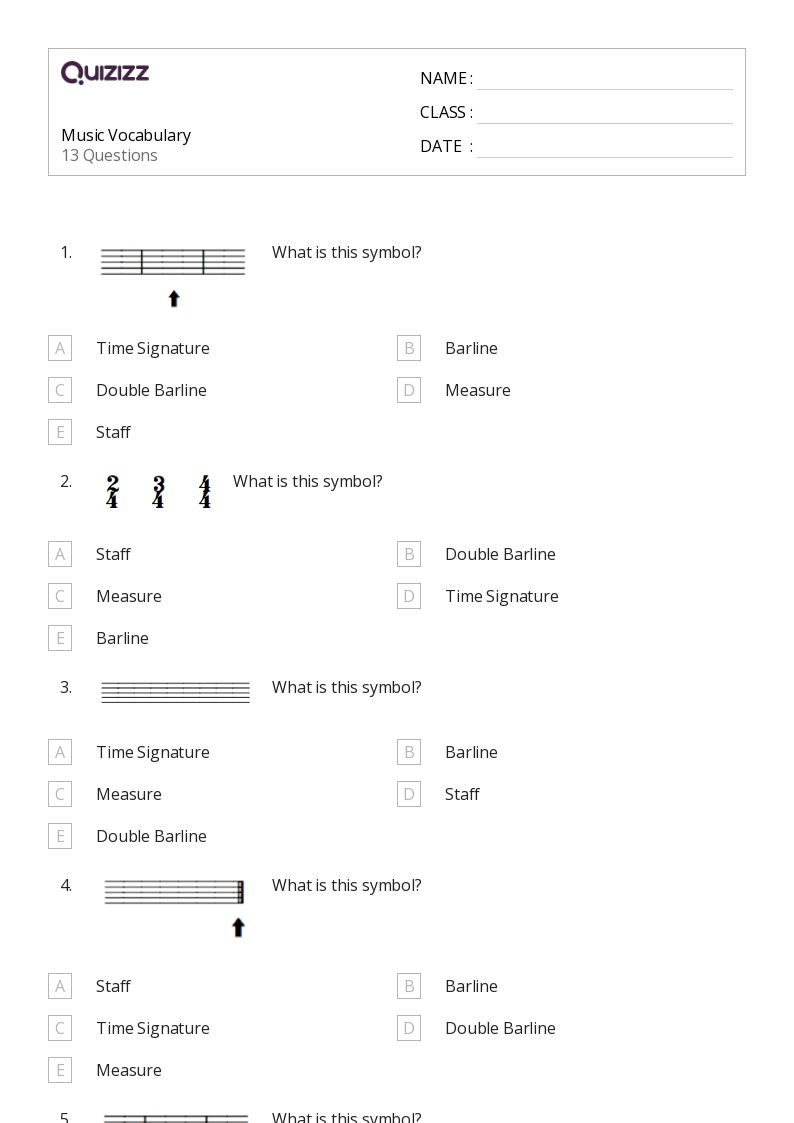Screen dimensions: 794x1123
Task: Click the NAME input line
Action: (x=604, y=79)
